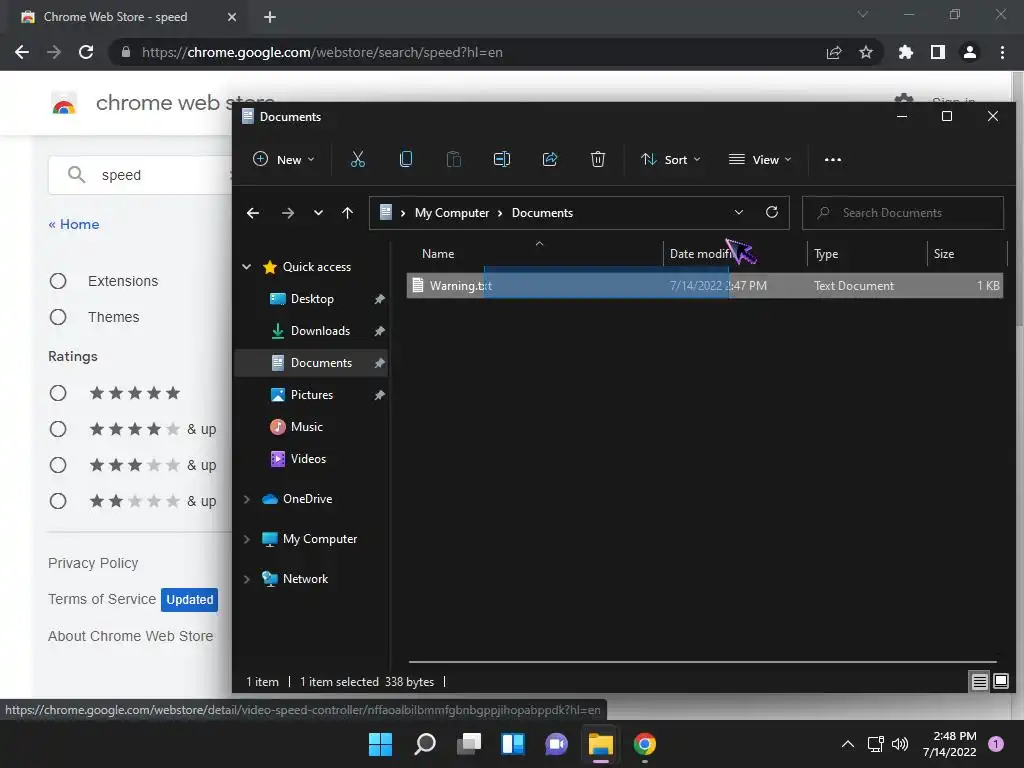Open recent locations dropdown arrow
Viewport: 1024px width, 768px height.
318,213
